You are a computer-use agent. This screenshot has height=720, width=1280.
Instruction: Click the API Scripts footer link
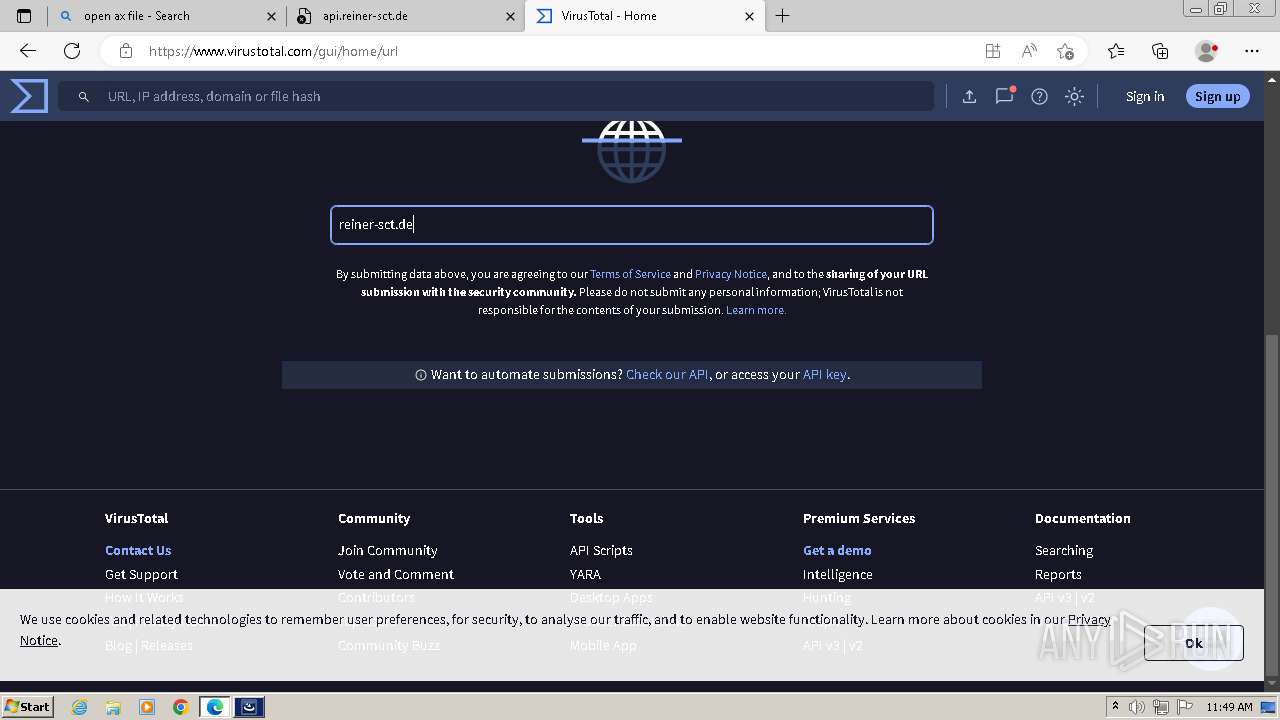tap(601, 550)
